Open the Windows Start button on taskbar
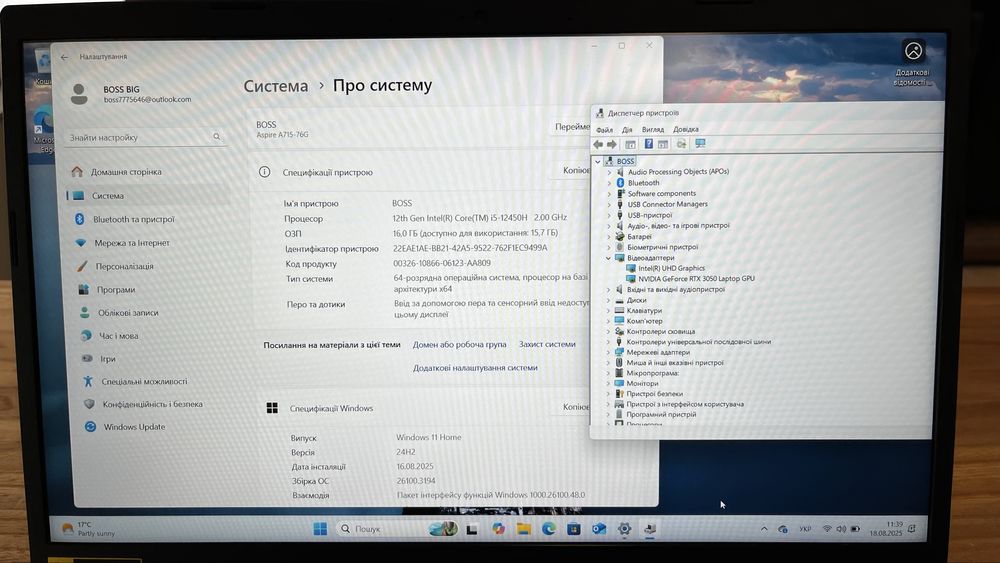The width and height of the screenshot is (1000, 563). coord(320,529)
